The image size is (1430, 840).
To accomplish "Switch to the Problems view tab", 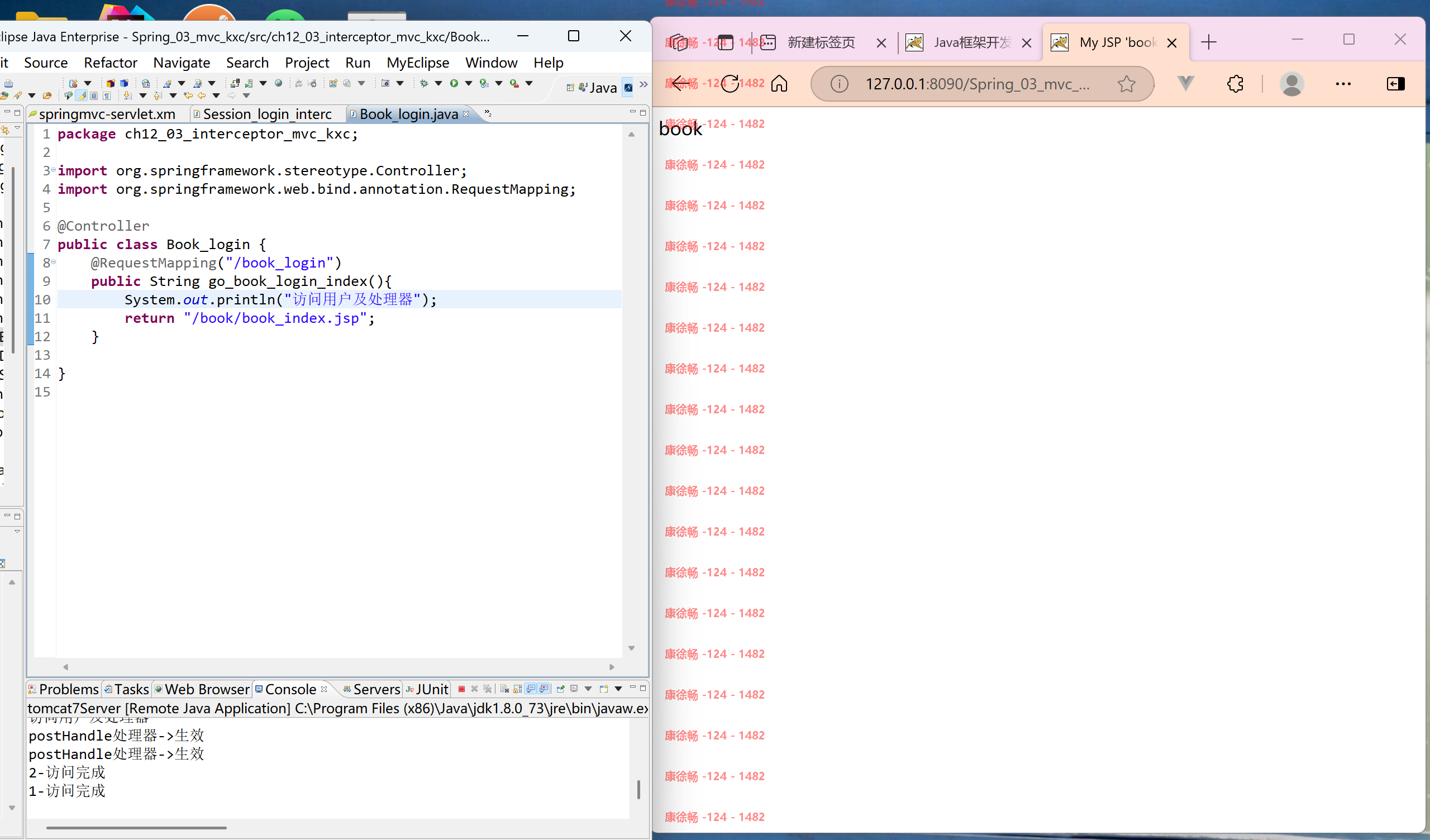I will (64, 689).
